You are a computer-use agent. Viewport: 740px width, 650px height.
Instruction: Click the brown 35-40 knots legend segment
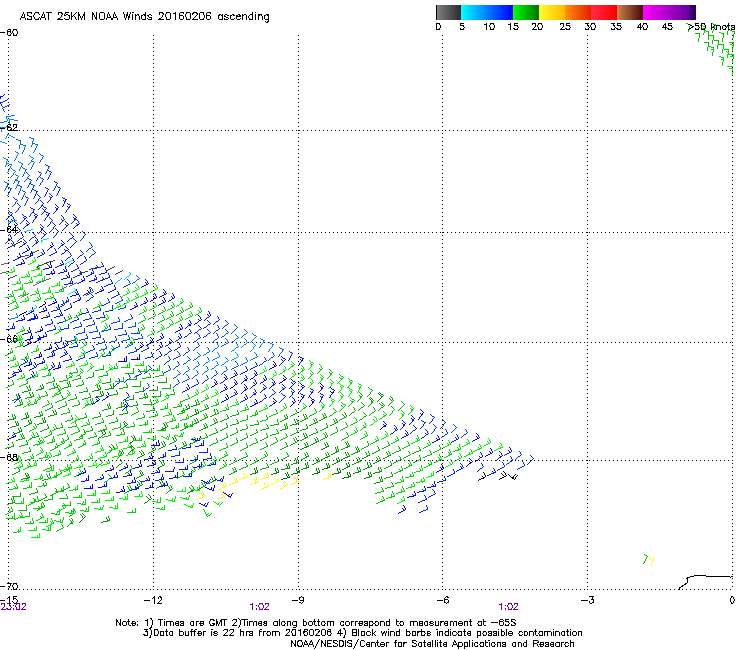pyautogui.click(x=630, y=12)
